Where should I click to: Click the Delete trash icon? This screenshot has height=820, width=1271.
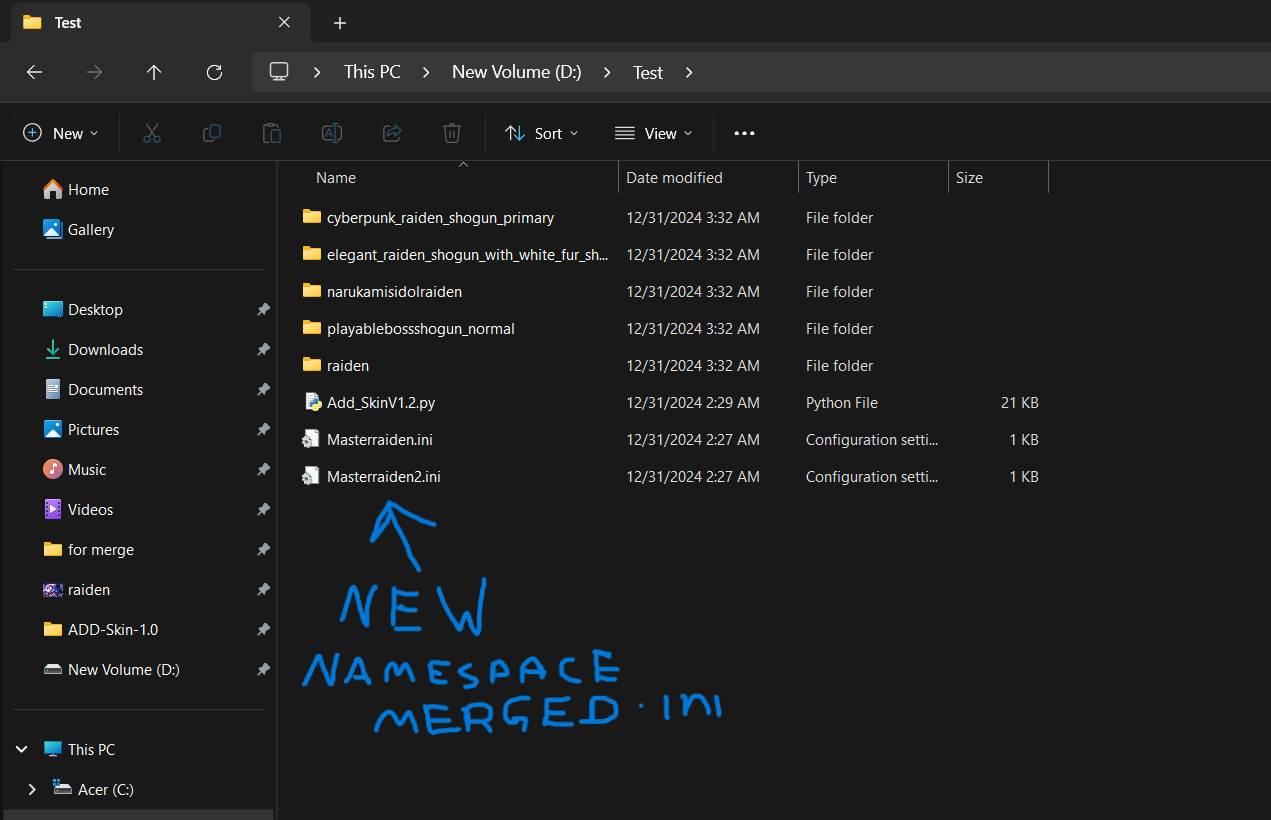coord(451,132)
